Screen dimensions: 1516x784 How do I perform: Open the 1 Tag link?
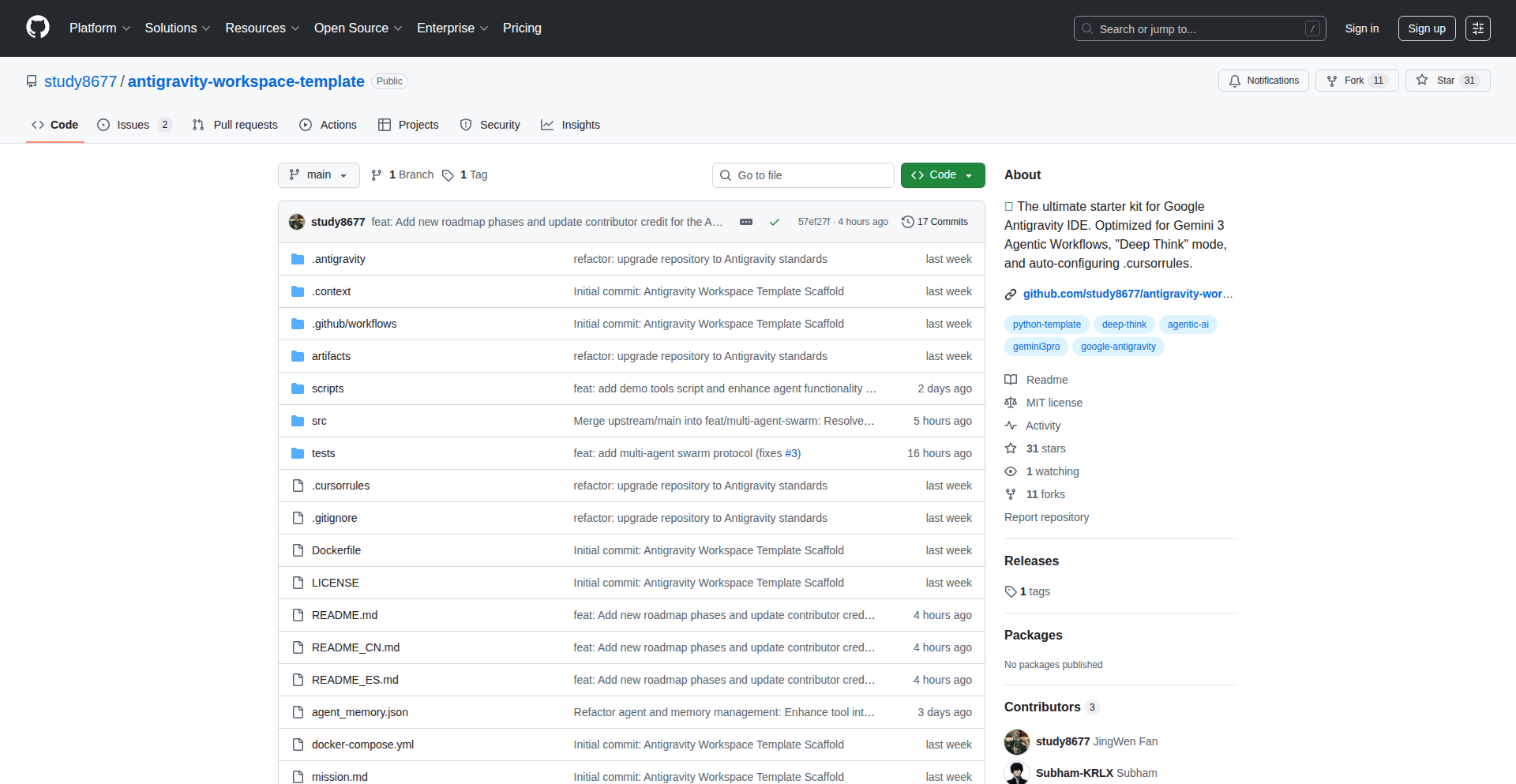pyautogui.click(x=465, y=174)
